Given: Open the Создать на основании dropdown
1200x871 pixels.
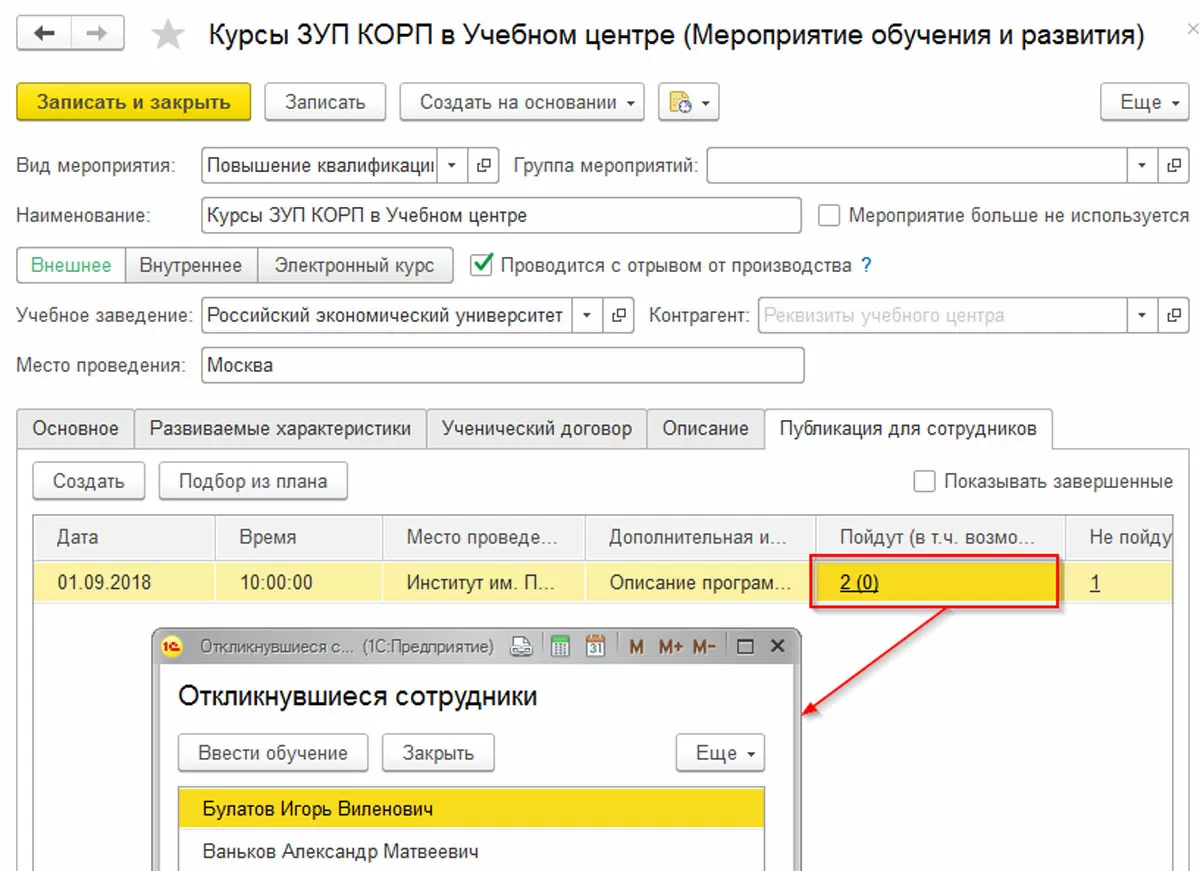Looking at the screenshot, I should click(x=522, y=102).
